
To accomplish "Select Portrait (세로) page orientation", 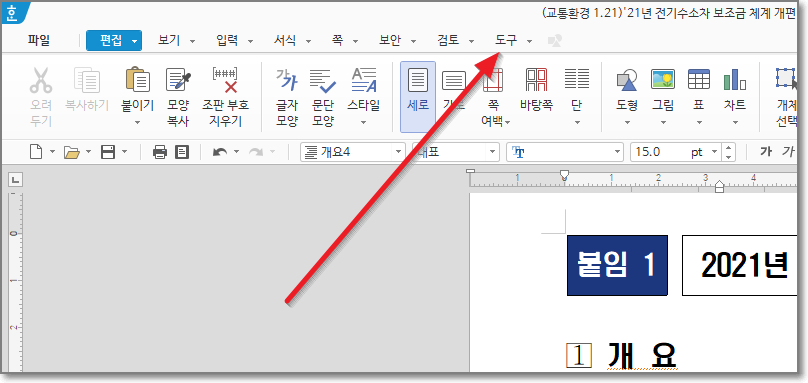I will pos(418,97).
